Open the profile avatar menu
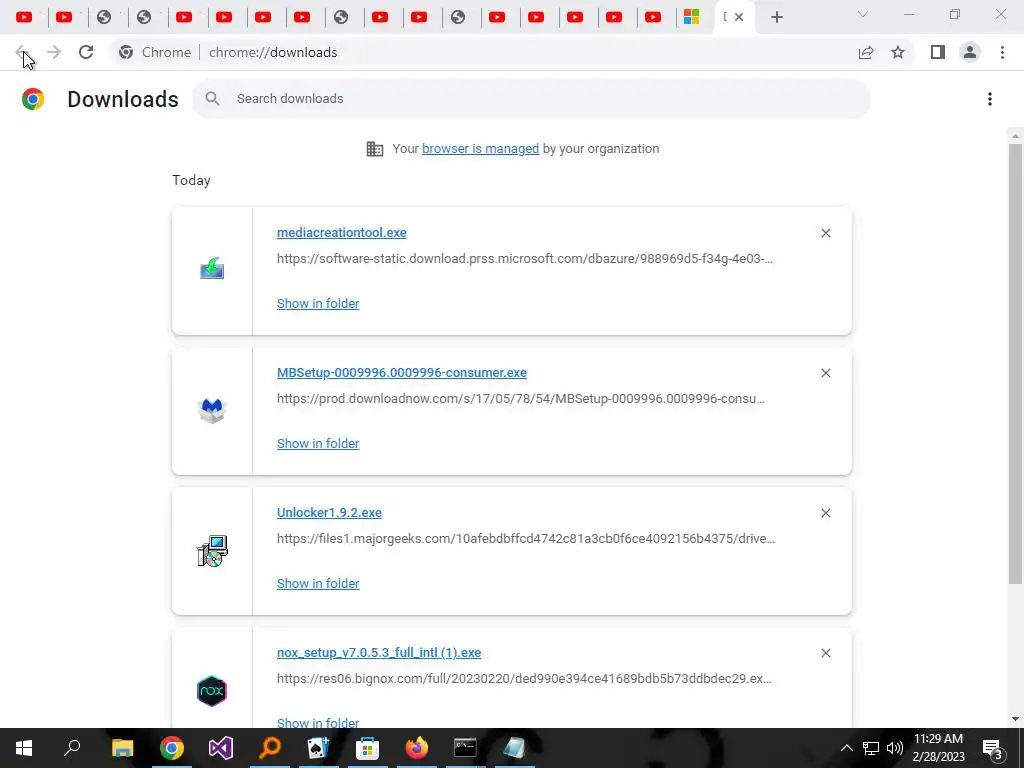The width and height of the screenshot is (1024, 768). (970, 52)
